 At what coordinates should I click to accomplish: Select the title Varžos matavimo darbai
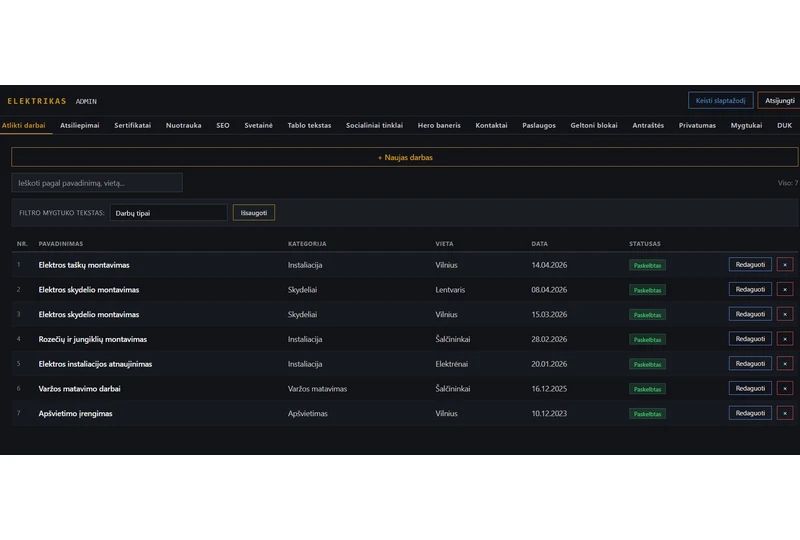point(80,388)
